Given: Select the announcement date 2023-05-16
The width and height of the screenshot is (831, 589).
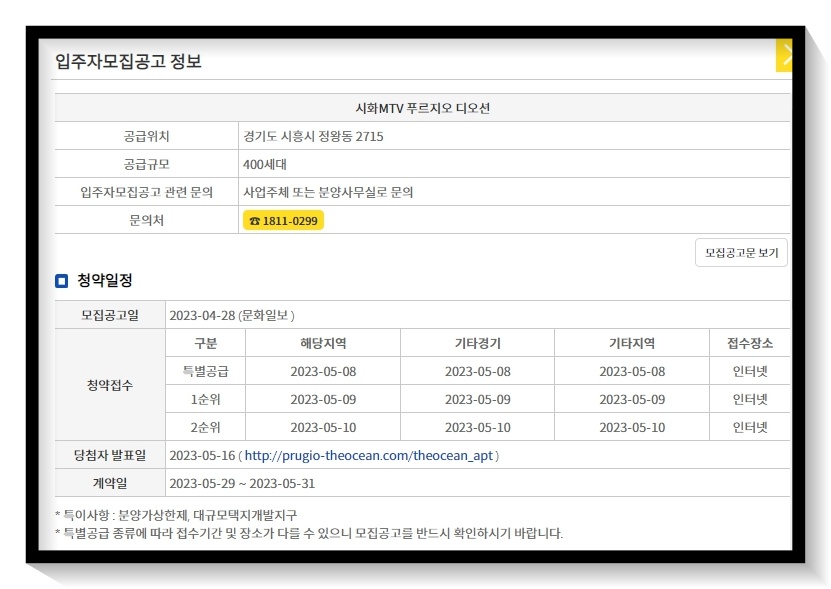Looking at the screenshot, I should point(202,455).
